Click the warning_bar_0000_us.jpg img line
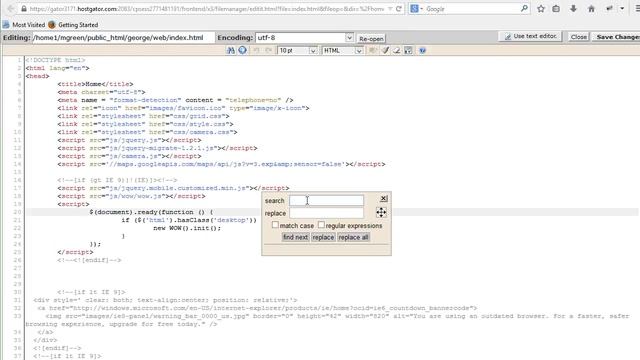Screen dimensions: 640x360 pyautogui.click(x=327, y=320)
